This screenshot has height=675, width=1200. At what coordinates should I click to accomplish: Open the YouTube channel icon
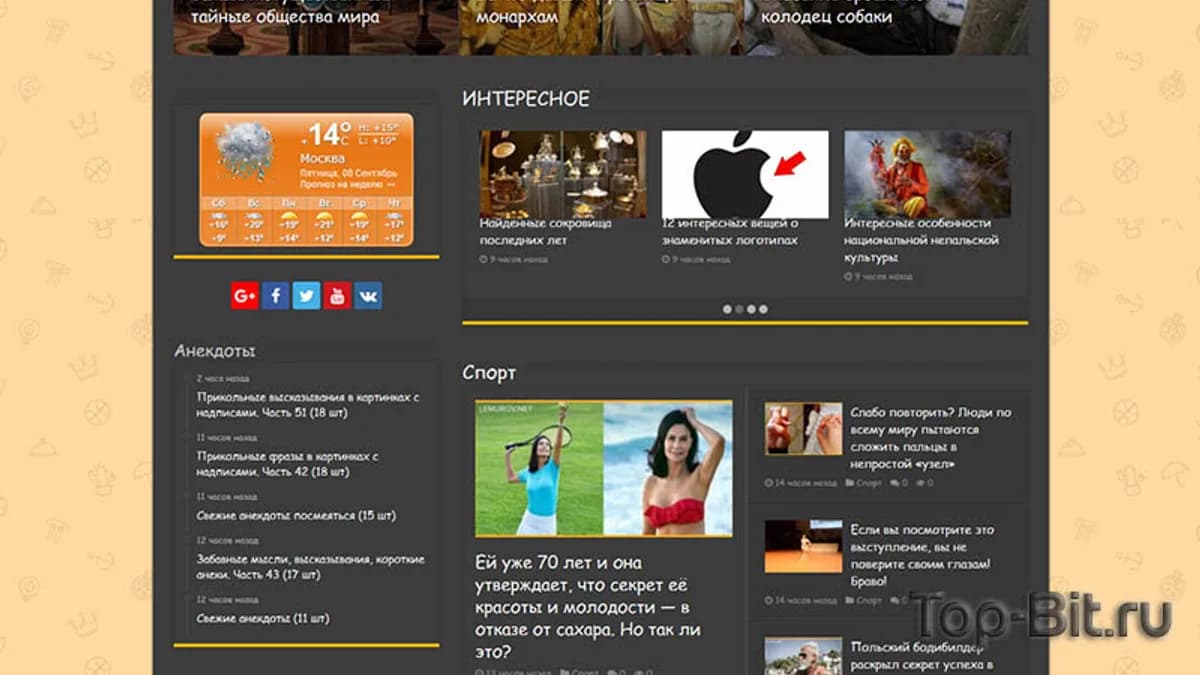(337, 296)
